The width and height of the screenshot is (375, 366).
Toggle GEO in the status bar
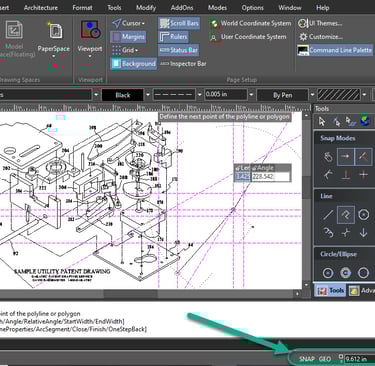click(x=325, y=359)
